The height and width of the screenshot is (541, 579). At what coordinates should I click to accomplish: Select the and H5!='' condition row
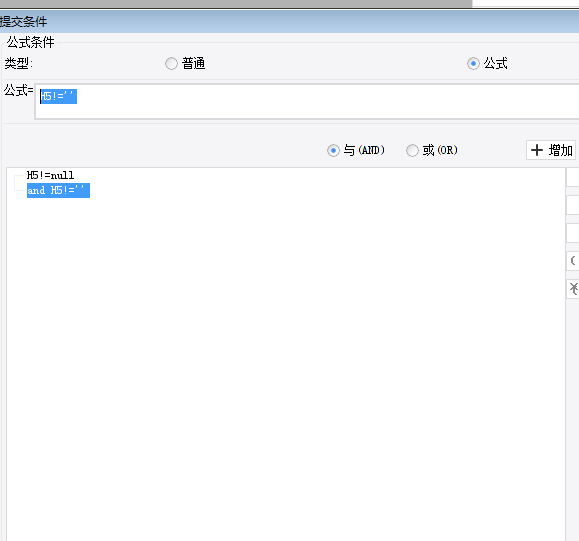[x=58, y=191]
